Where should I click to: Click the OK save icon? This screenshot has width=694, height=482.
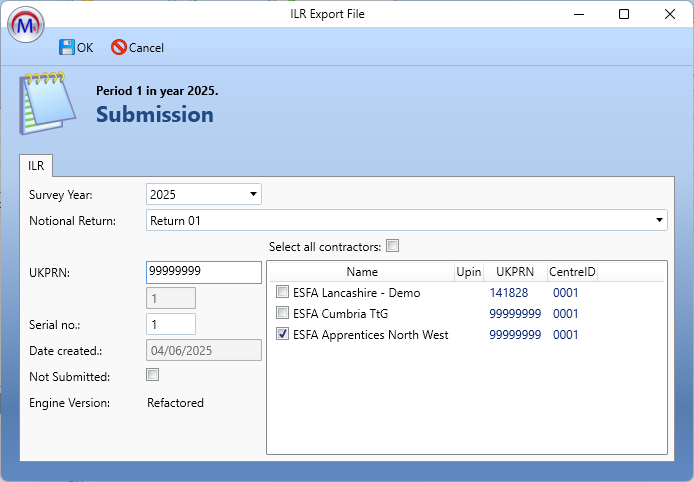pyautogui.click(x=67, y=47)
